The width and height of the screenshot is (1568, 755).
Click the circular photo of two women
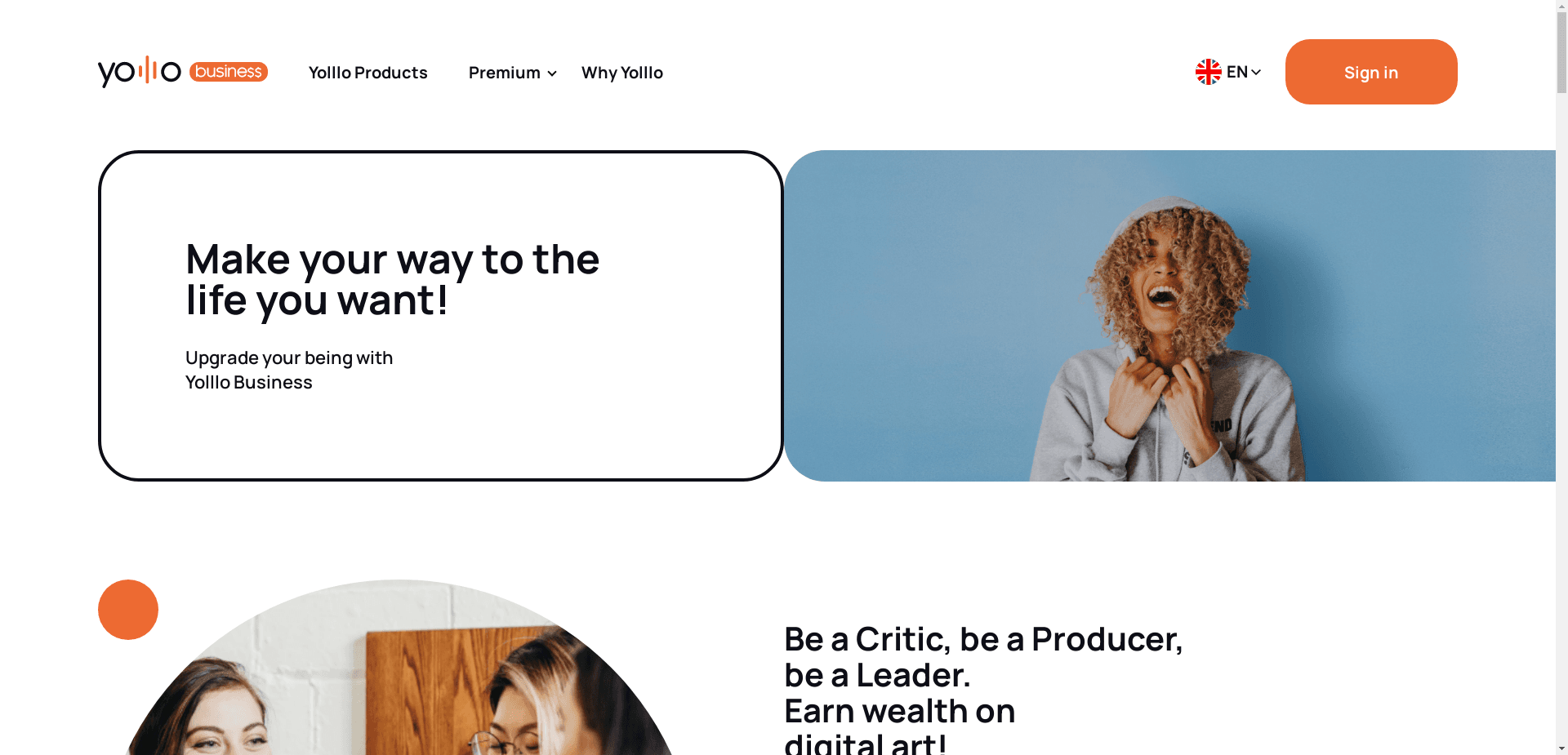[399, 668]
